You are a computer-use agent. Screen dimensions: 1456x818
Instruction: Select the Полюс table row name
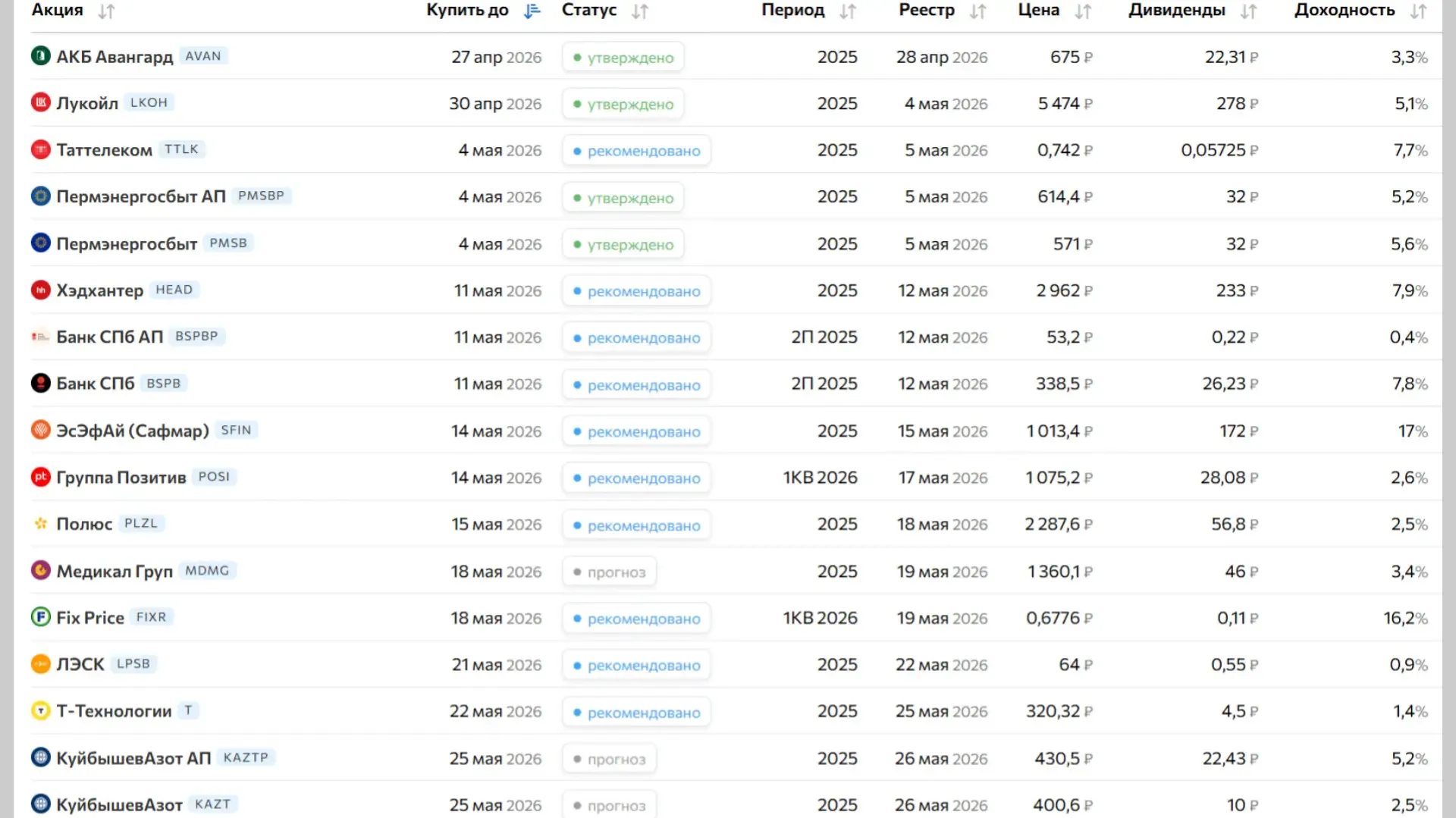[x=84, y=524]
